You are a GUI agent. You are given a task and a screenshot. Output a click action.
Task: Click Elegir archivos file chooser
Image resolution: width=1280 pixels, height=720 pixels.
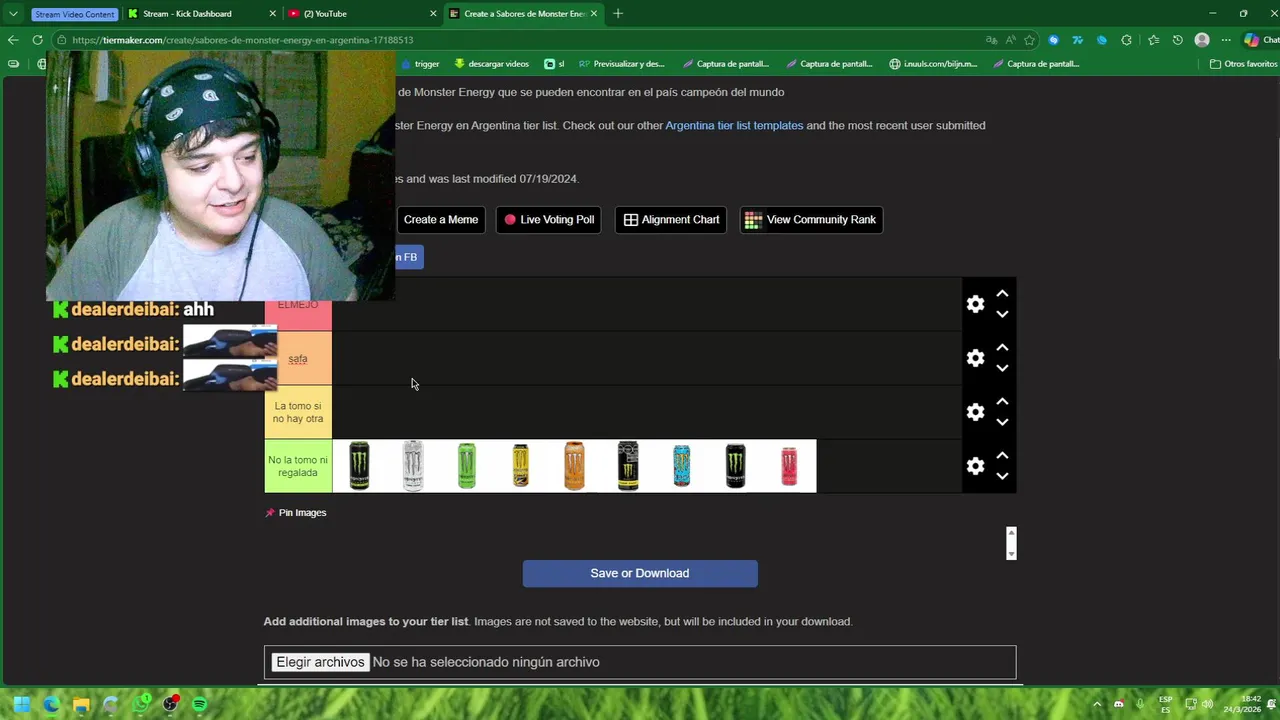[320, 662]
